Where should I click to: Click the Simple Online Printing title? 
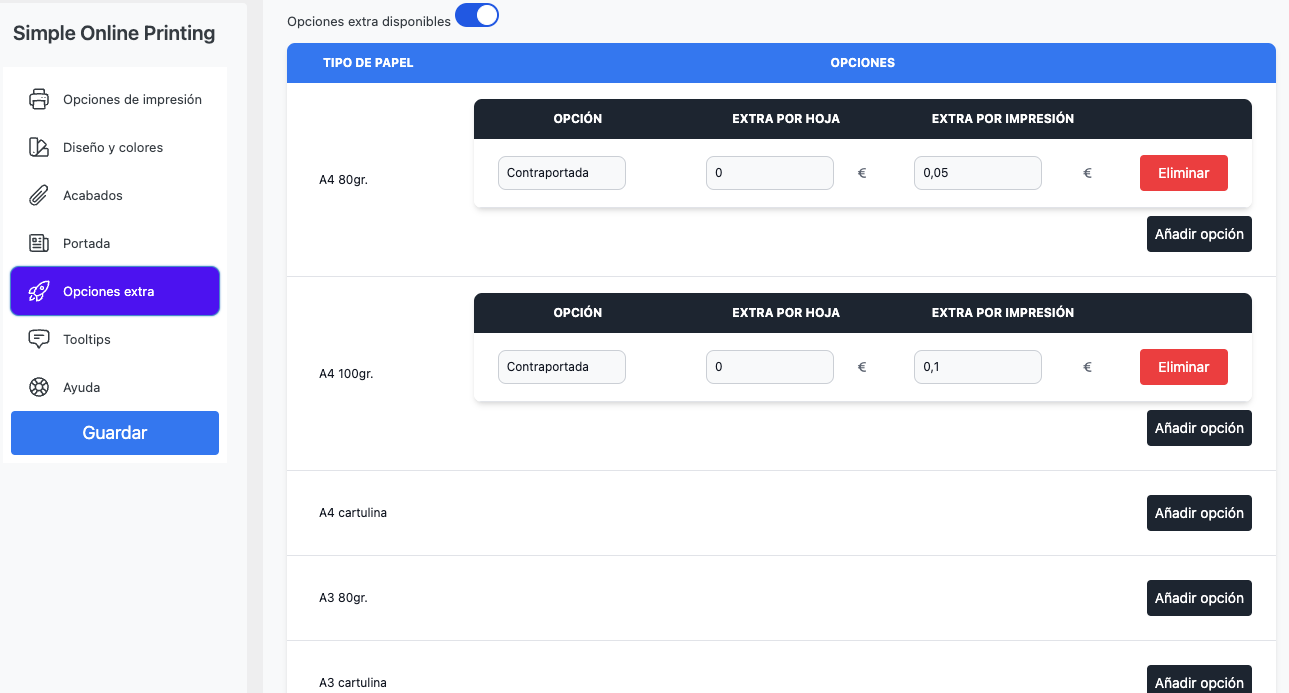(114, 33)
